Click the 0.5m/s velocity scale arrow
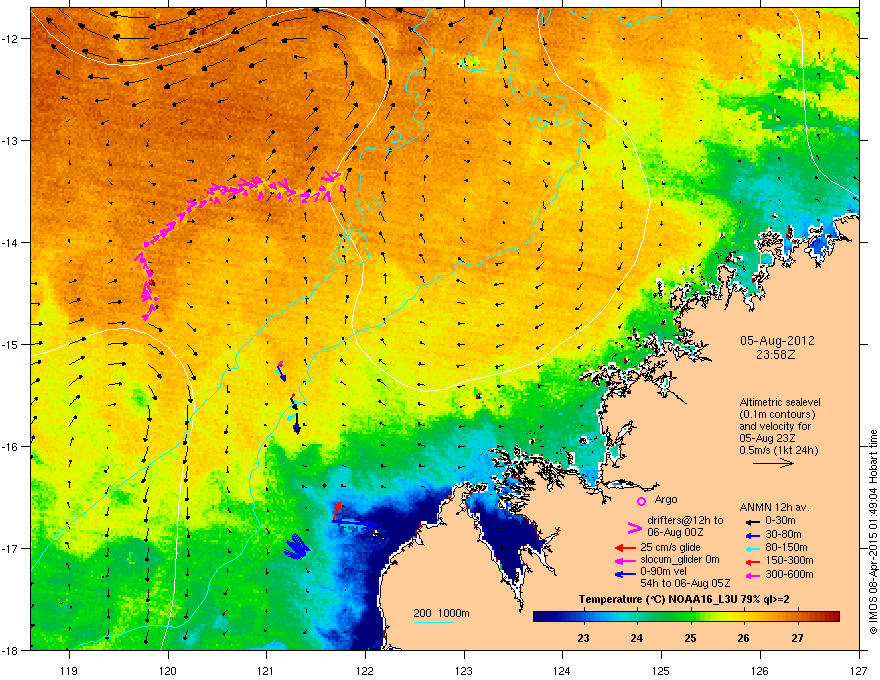The height and width of the screenshot is (680, 880). [x=773, y=463]
